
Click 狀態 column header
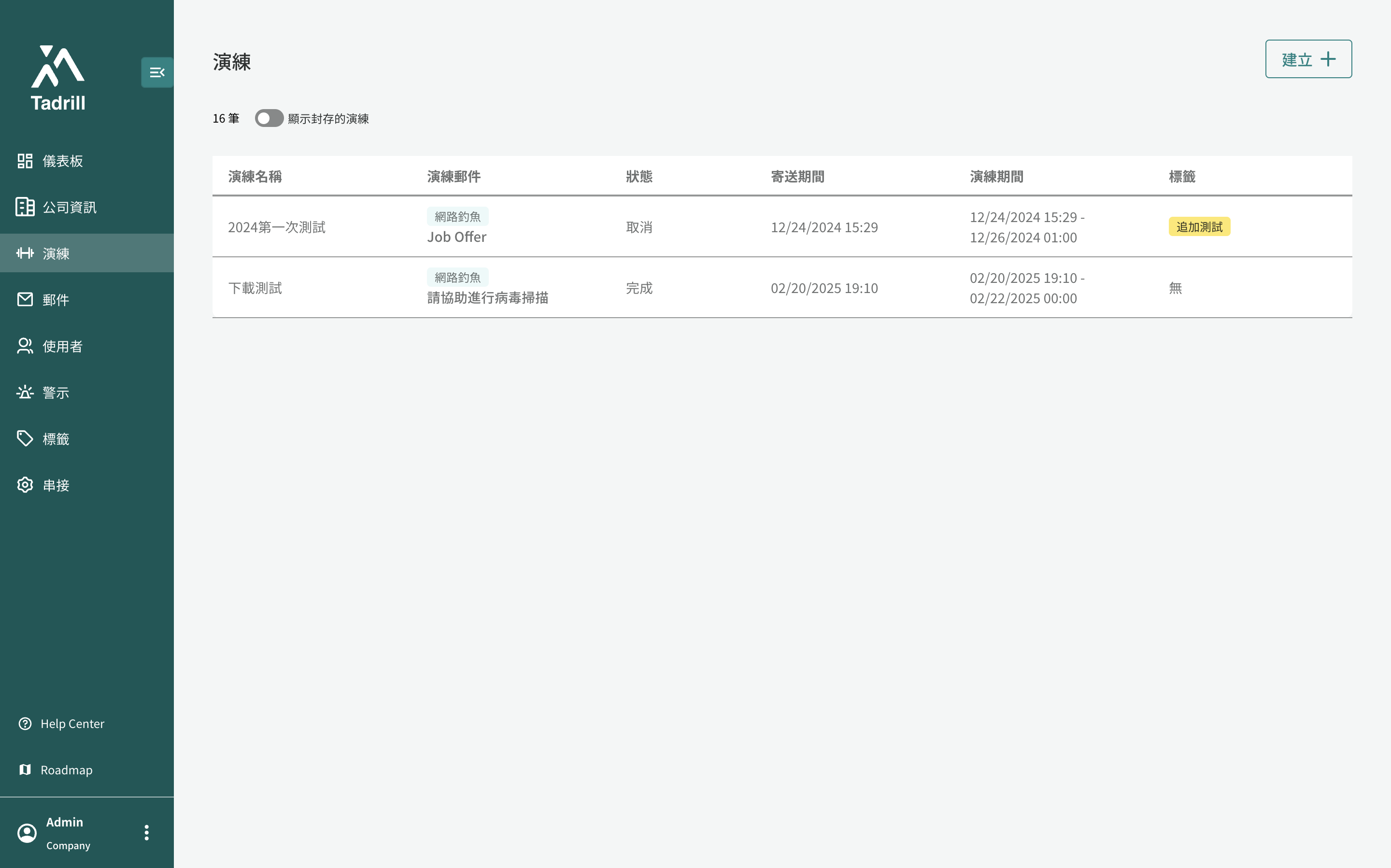pos(639,176)
